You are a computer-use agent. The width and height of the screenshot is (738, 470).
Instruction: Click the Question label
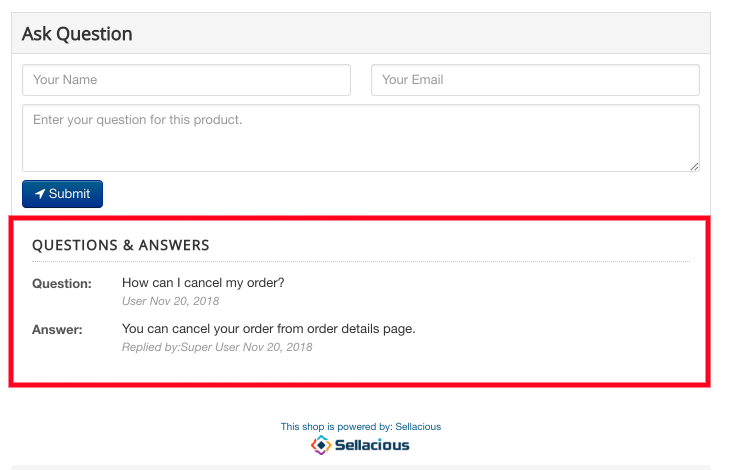(x=62, y=284)
